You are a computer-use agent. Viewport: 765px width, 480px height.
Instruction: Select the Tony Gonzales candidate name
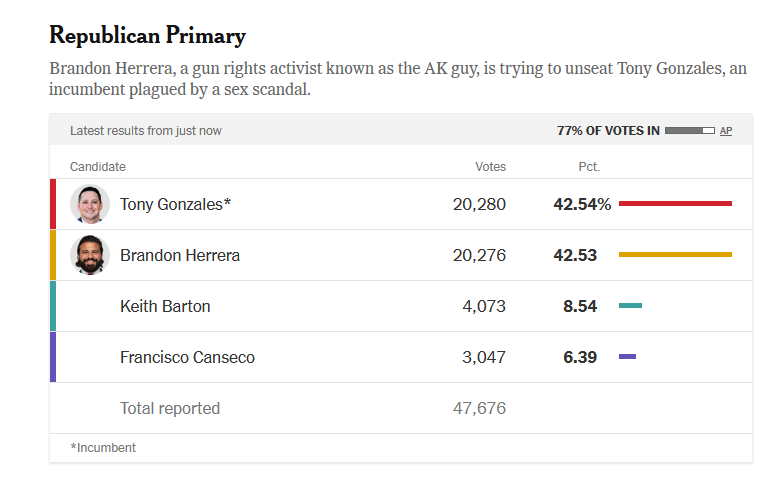pyautogui.click(x=175, y=204)
